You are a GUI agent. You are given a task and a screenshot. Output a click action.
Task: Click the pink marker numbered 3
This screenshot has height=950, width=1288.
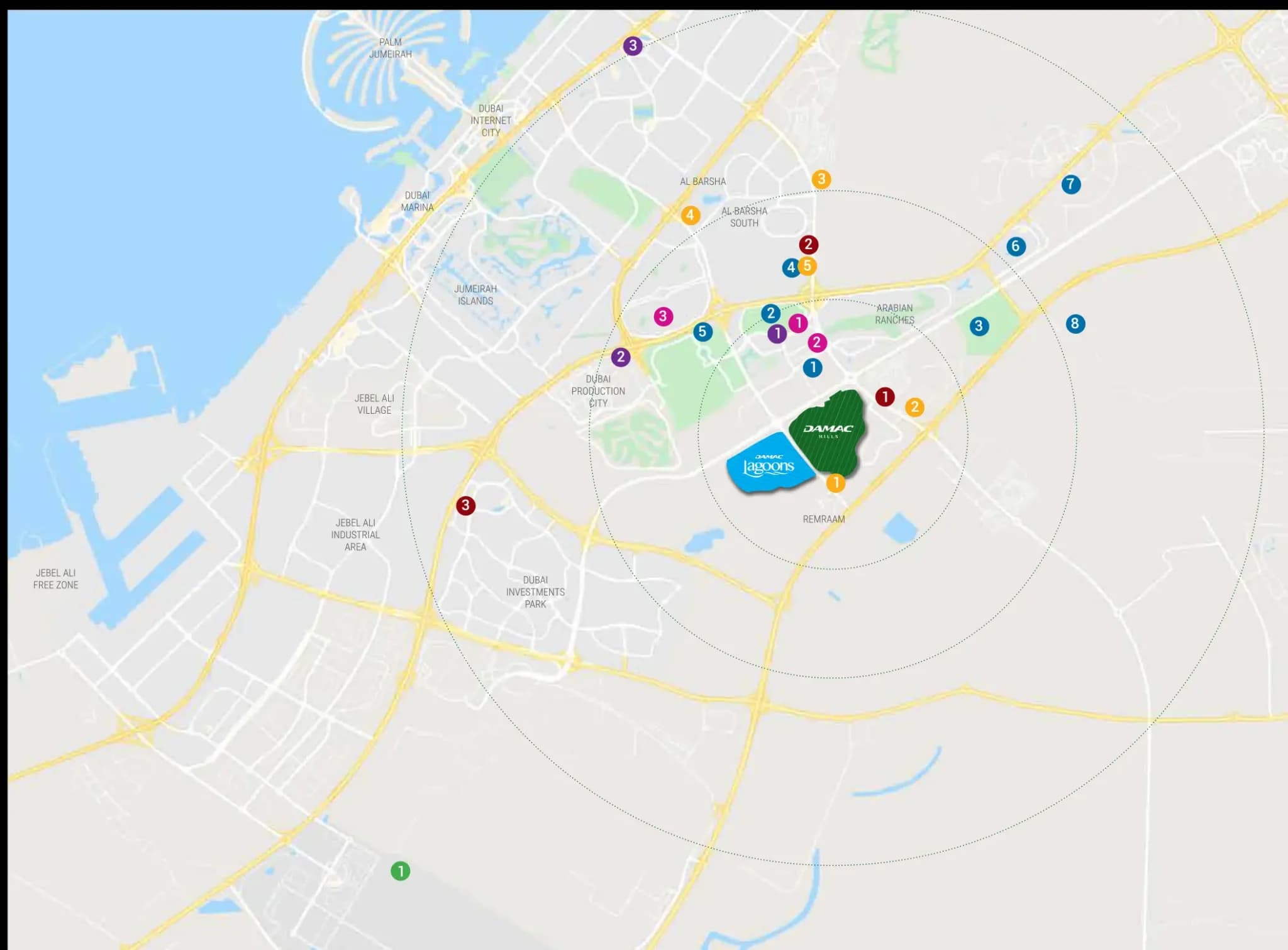[x=663, y=316]
